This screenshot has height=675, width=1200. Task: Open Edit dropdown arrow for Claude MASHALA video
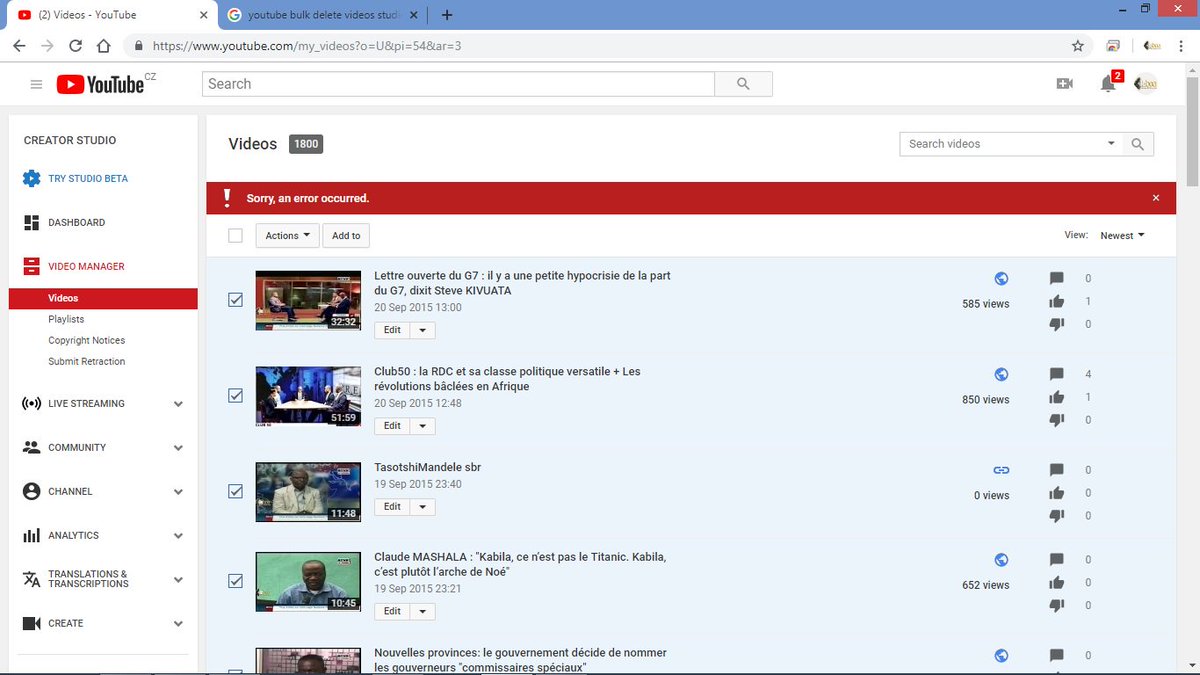tap(422, 612)
